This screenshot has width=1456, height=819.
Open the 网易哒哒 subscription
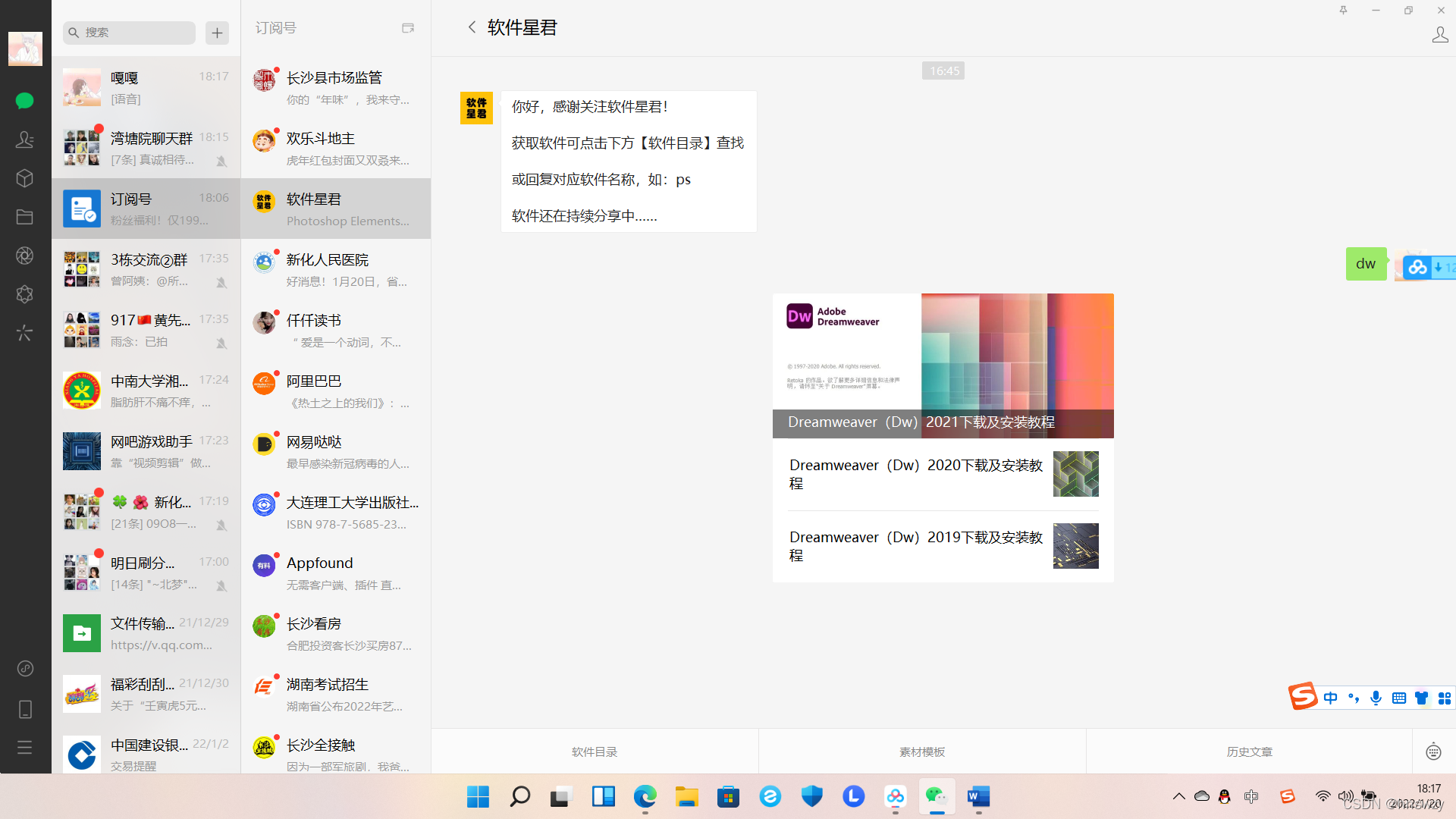[x=336, y=451]
